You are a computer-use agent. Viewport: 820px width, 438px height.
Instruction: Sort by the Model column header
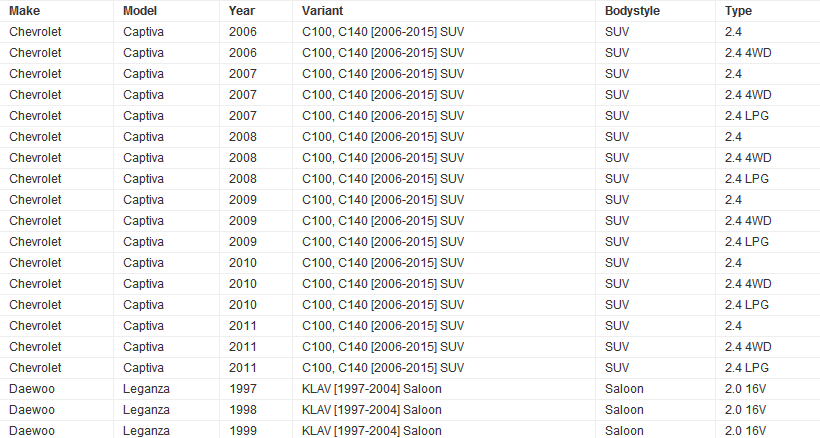141,11
